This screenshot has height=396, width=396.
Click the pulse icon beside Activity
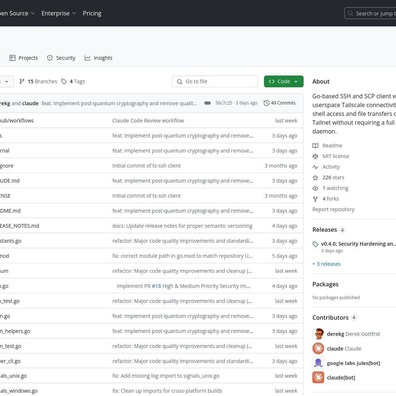click(x=315, y=167)
